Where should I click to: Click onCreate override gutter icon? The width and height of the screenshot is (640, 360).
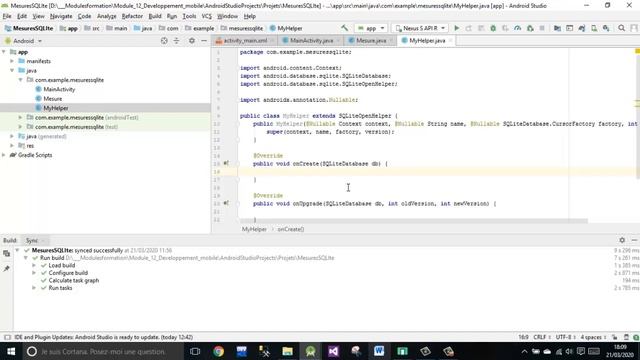226,163
